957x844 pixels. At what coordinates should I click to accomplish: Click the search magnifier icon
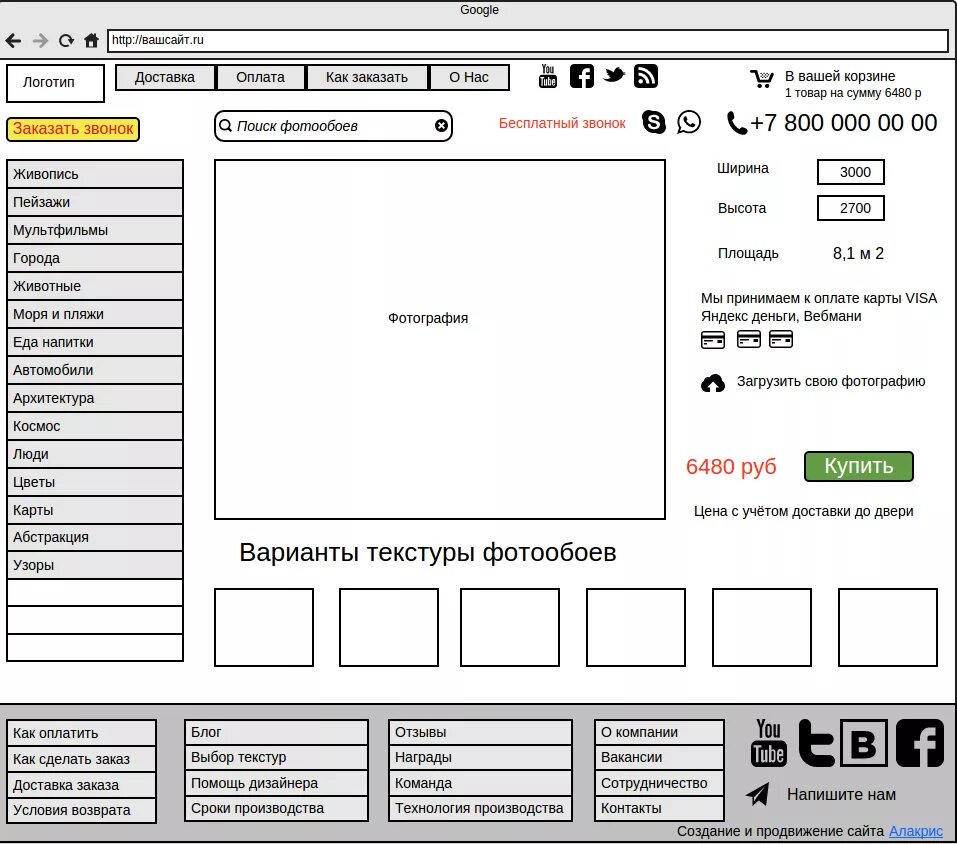click(225, 126)
